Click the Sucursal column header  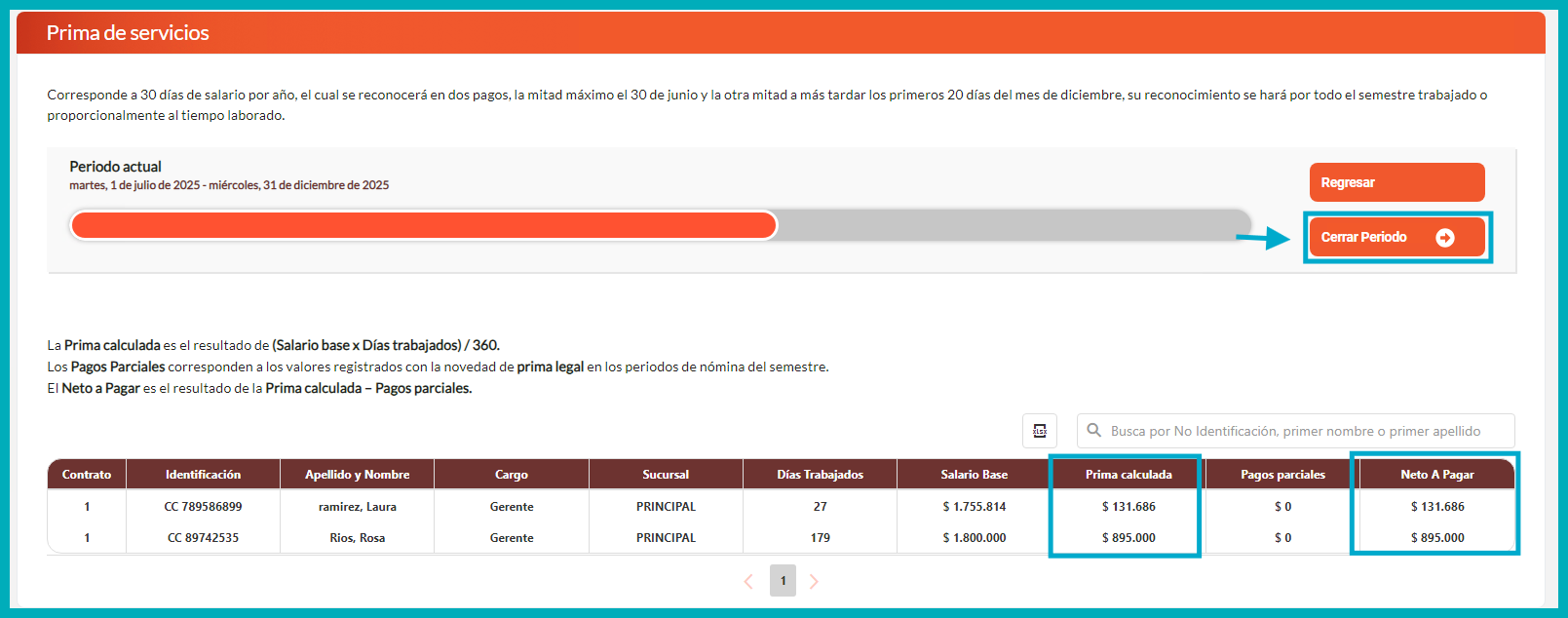pos(666,475)
